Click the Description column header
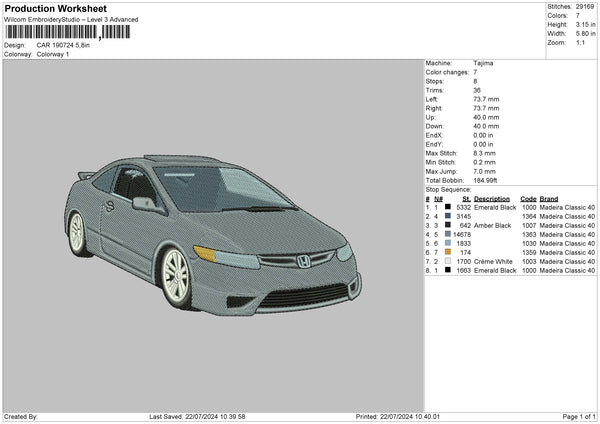This screenshot has width=600, height=424. (x=492, y=198)
